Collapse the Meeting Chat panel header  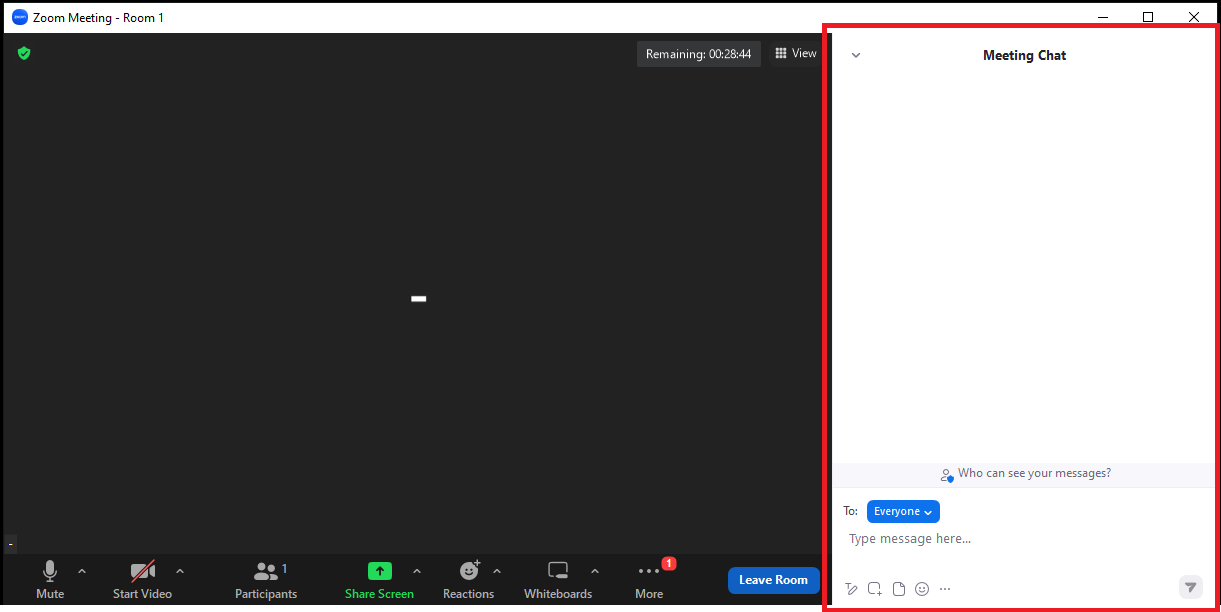tap(855, 55)
